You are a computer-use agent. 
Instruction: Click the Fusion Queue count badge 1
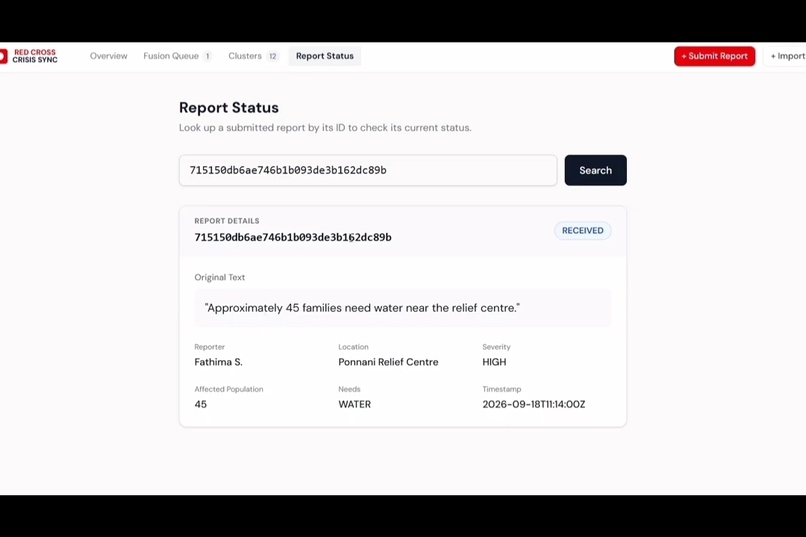point(207,56)
